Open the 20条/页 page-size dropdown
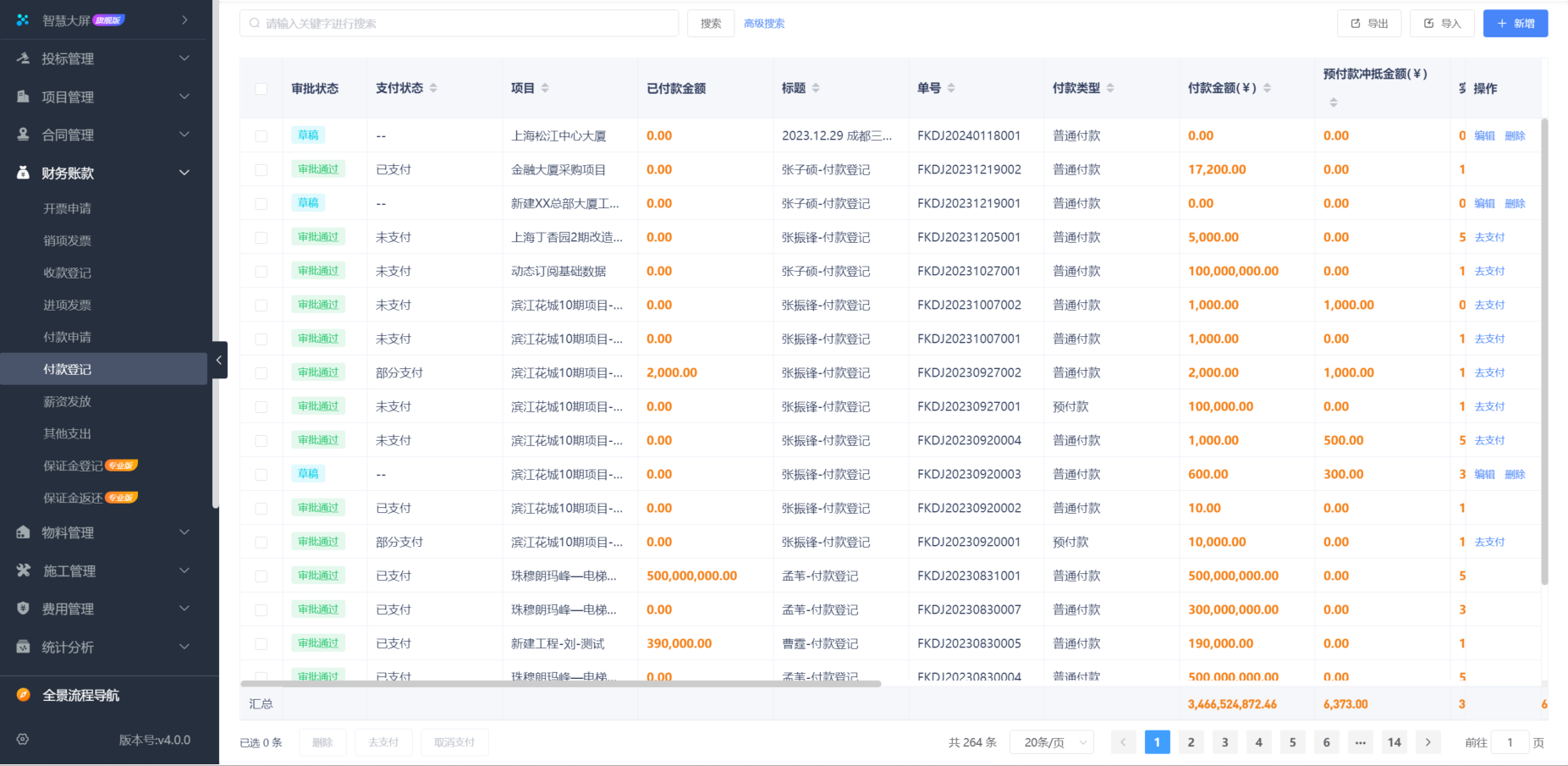 1051,741
